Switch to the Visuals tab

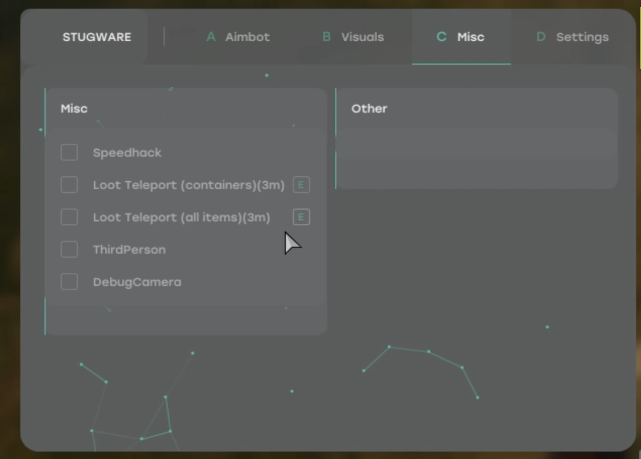click(x=362, y=37)
